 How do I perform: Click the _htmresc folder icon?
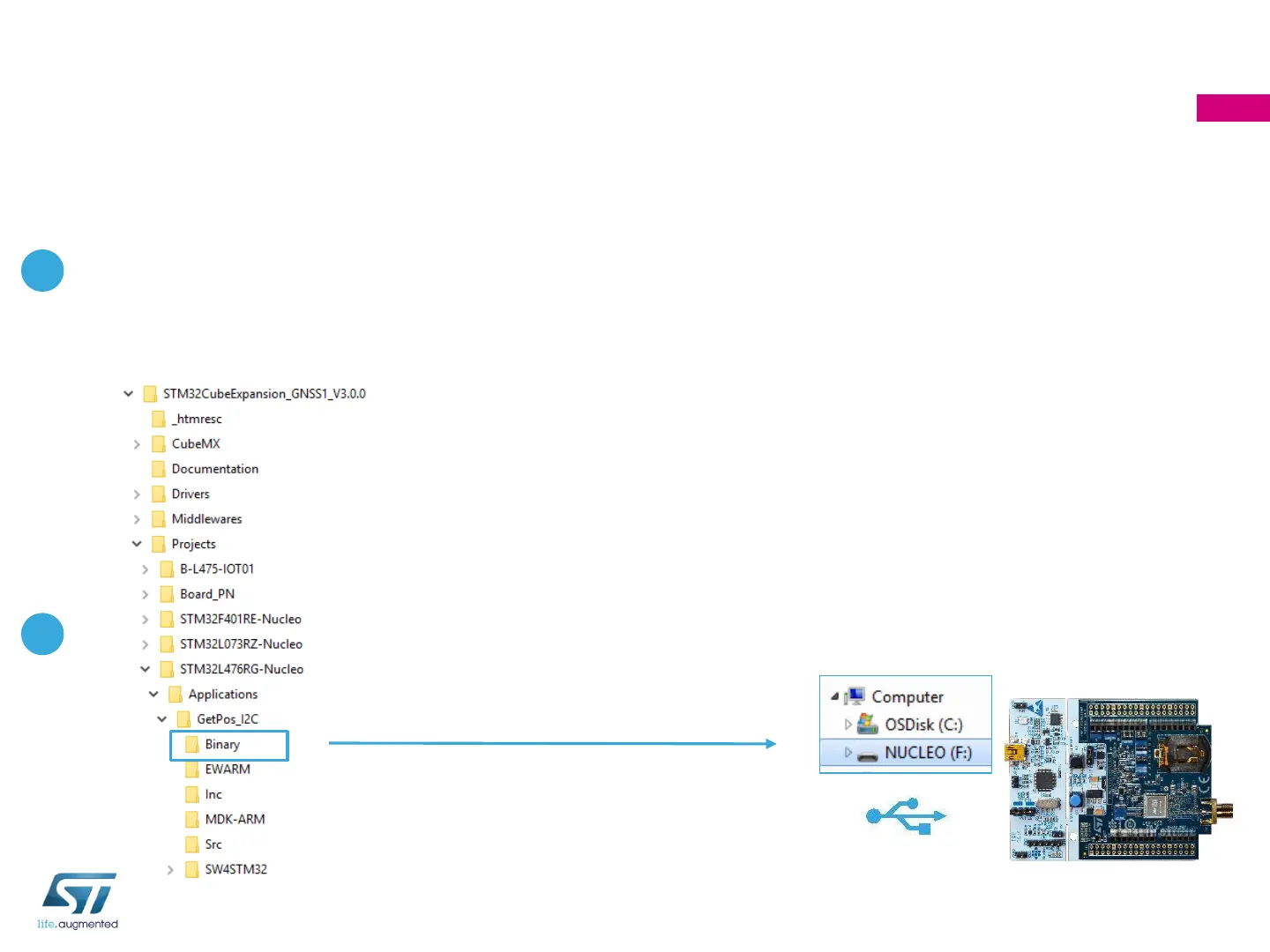tap(159, 419)
